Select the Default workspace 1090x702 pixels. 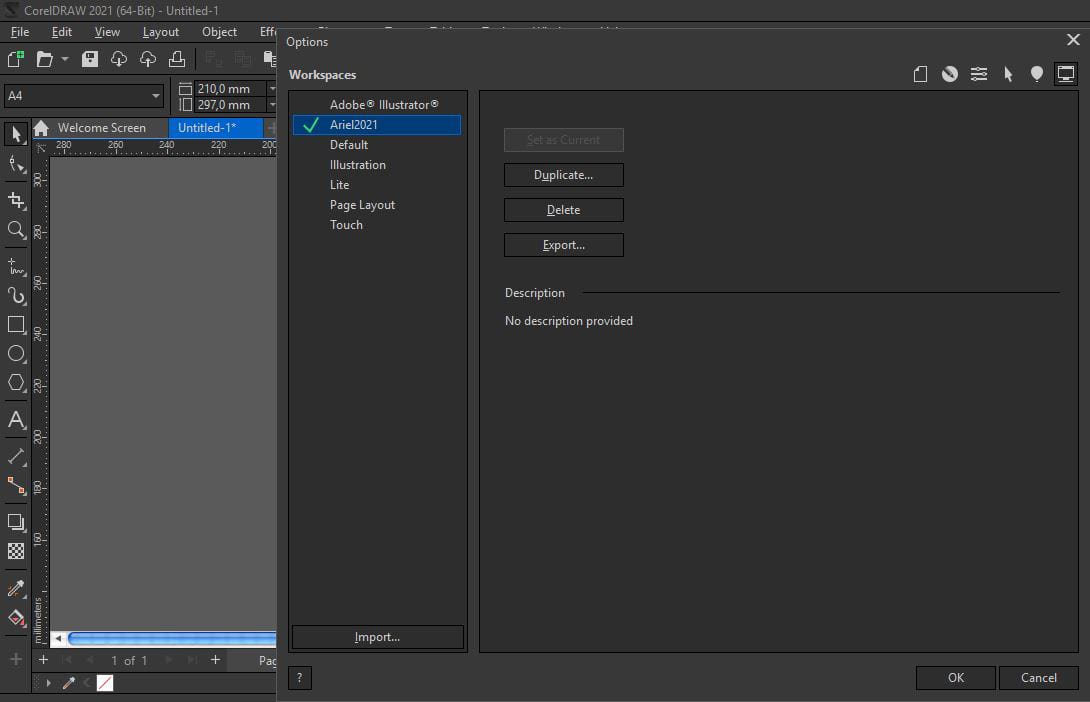pyautogui.click(x=377, y=145)
